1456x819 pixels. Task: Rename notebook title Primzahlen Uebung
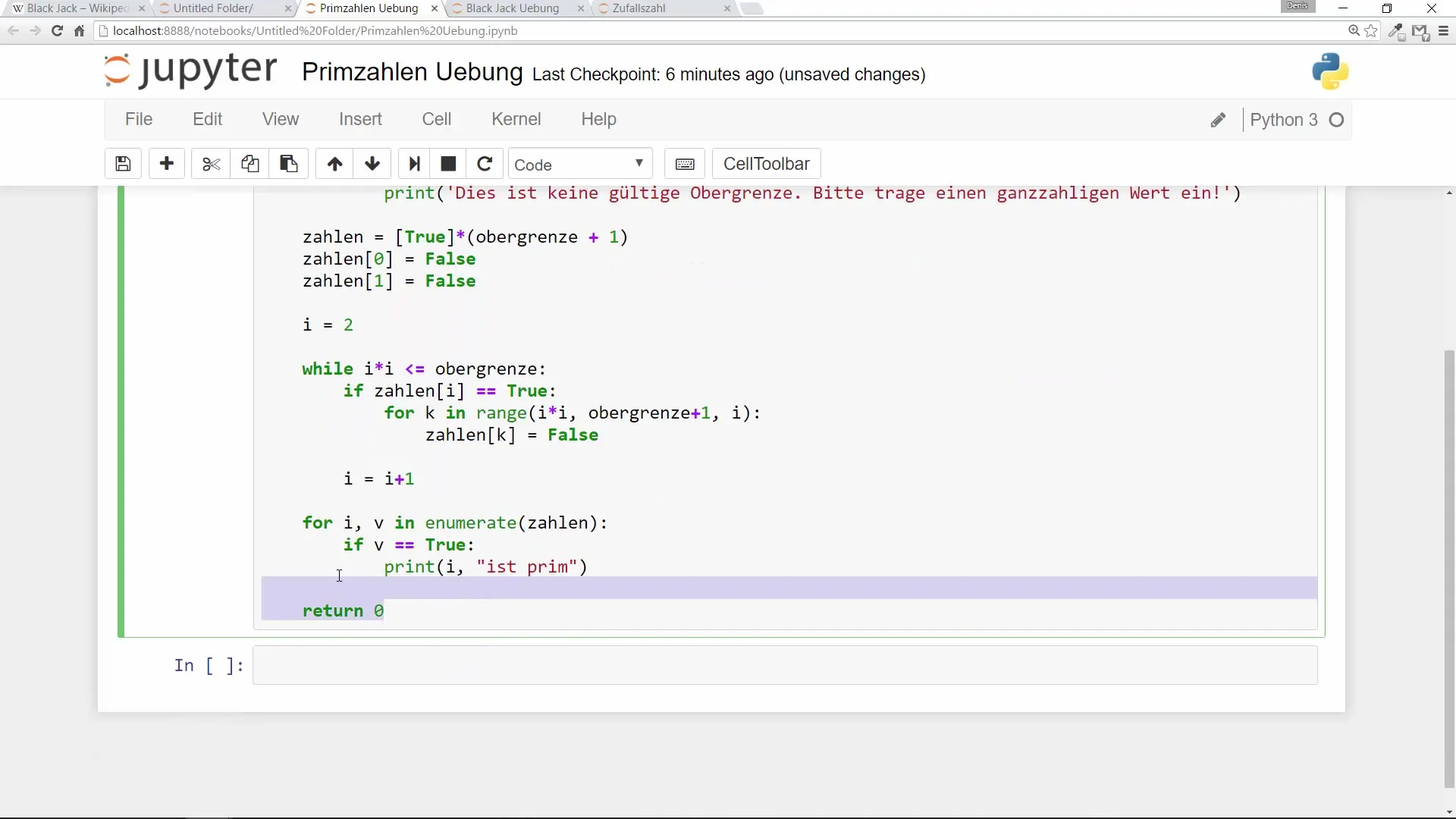click(413, 72)
